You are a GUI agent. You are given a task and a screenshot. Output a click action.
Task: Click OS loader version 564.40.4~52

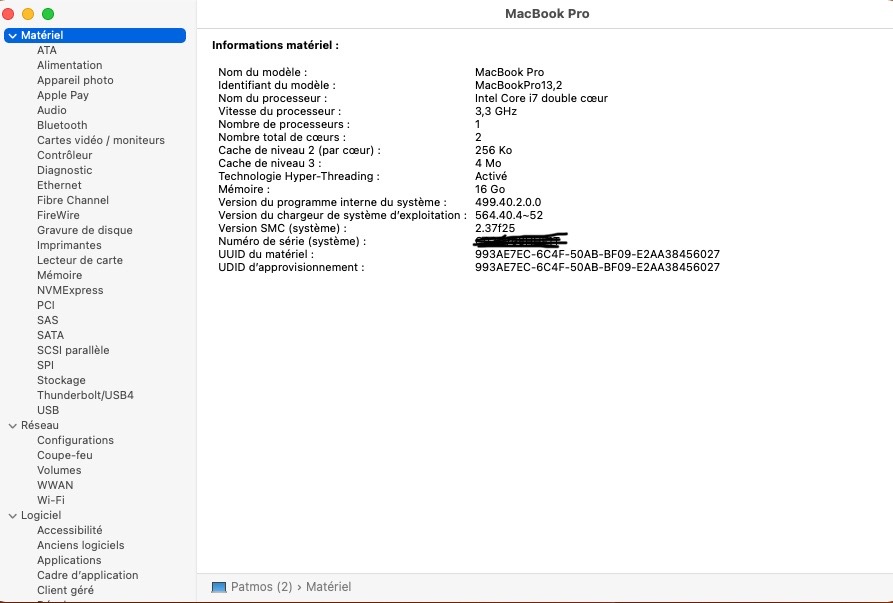pyautogui.click(x=509, y=215)
